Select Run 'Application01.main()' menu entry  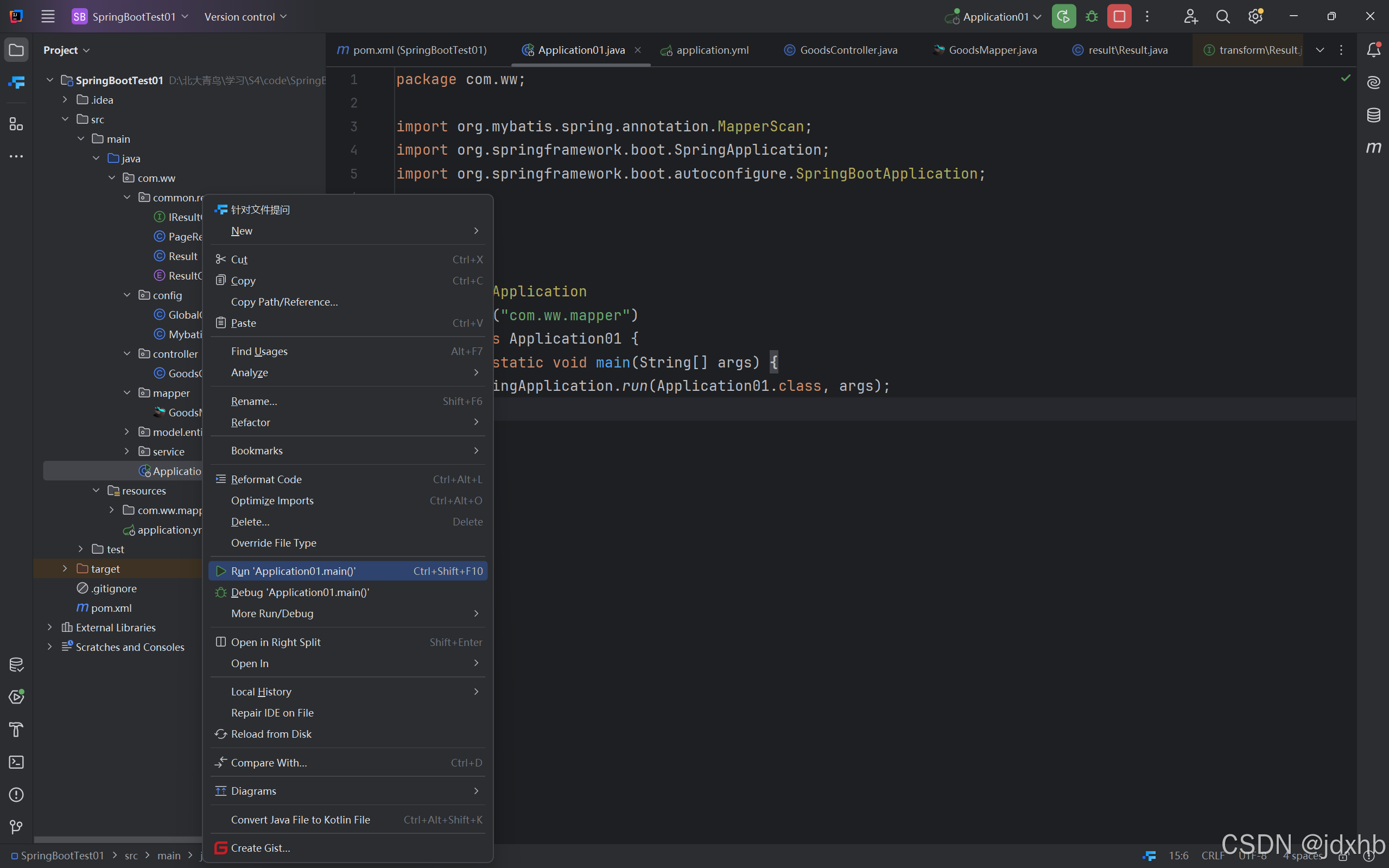(x=293, y=571)
